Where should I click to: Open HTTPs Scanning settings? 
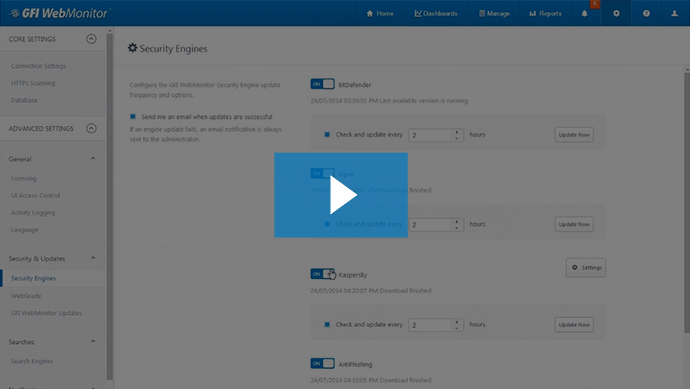point(33,83)
